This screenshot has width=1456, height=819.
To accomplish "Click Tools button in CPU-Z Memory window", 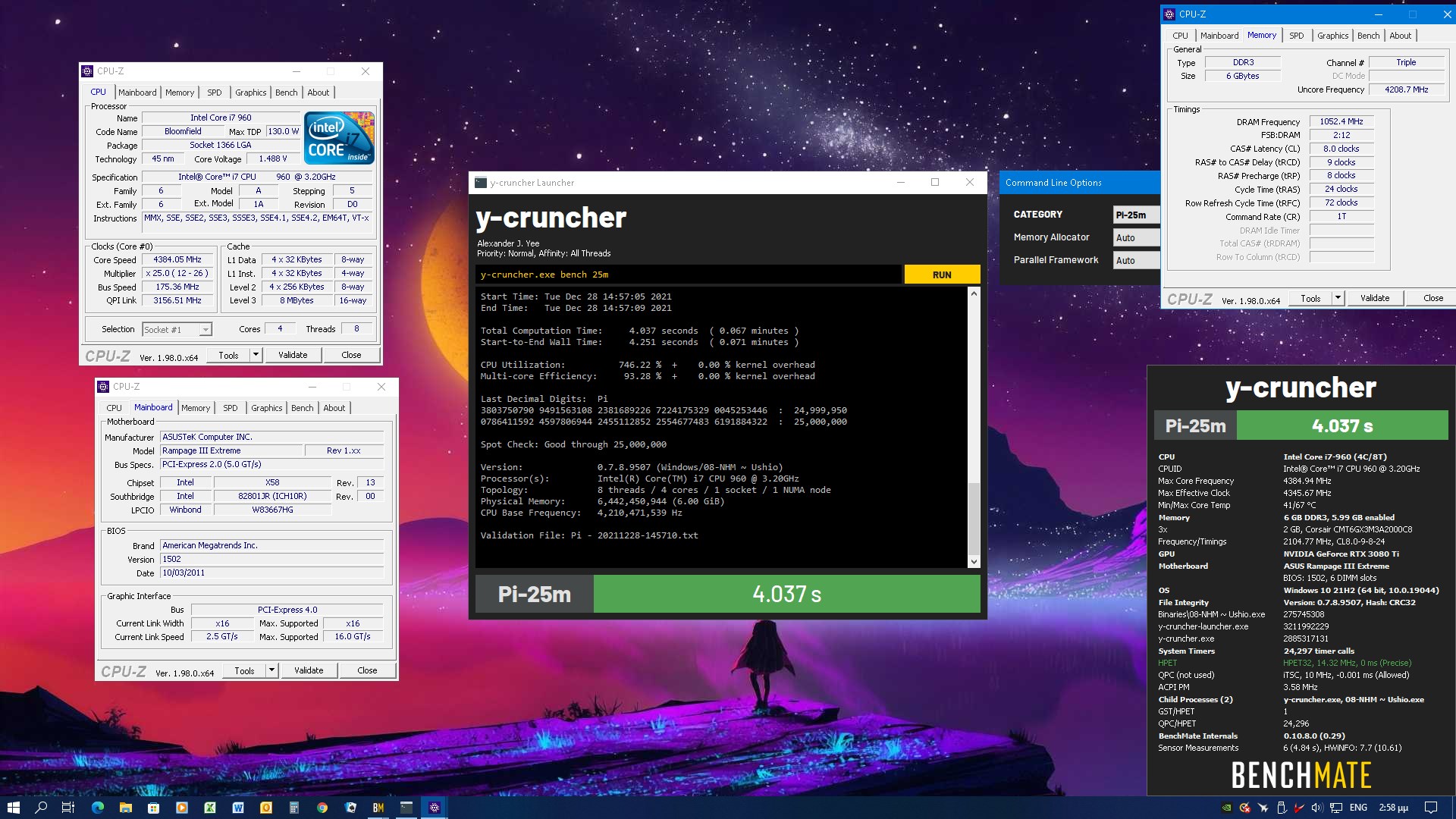I will 1310,298.
